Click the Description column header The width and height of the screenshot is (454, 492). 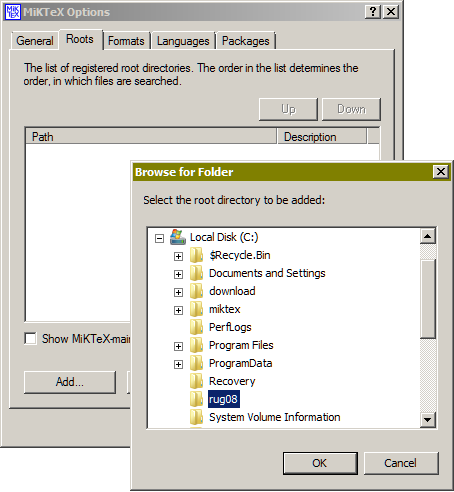pos(322,137)
